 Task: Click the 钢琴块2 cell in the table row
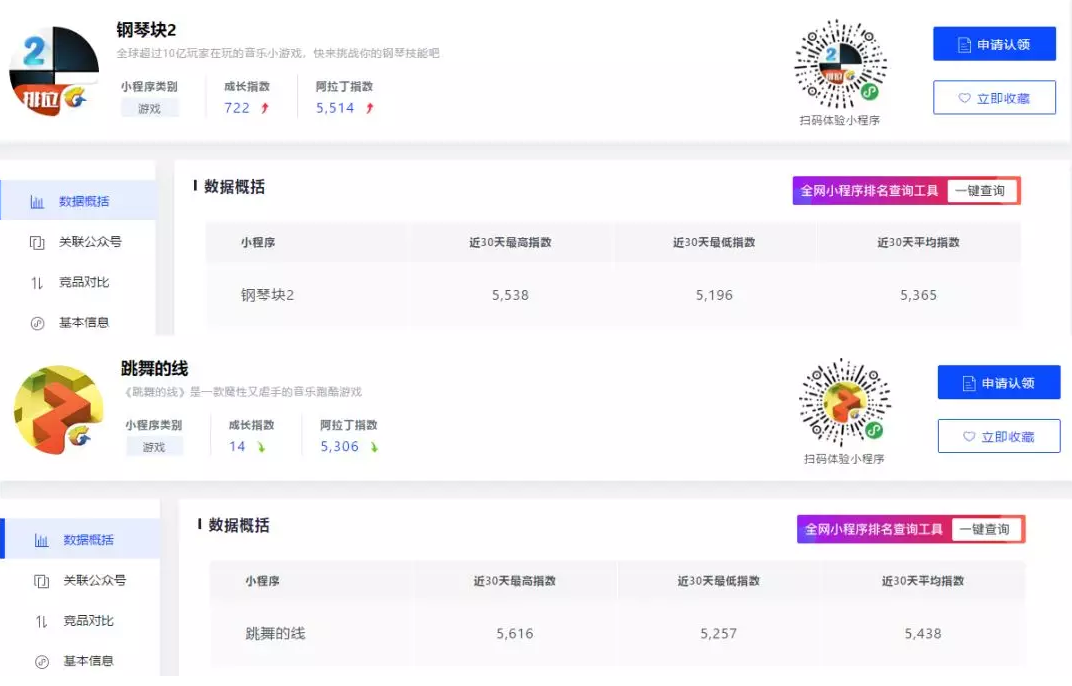(x=267, y=295)
